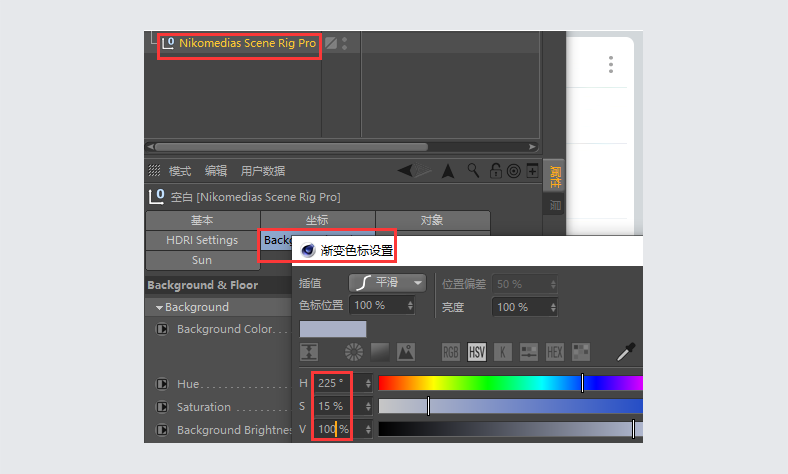Click the stepper arrows of 色标位置 field
Viewport: 788px width, 474px height.
click(x=410, y=306)
